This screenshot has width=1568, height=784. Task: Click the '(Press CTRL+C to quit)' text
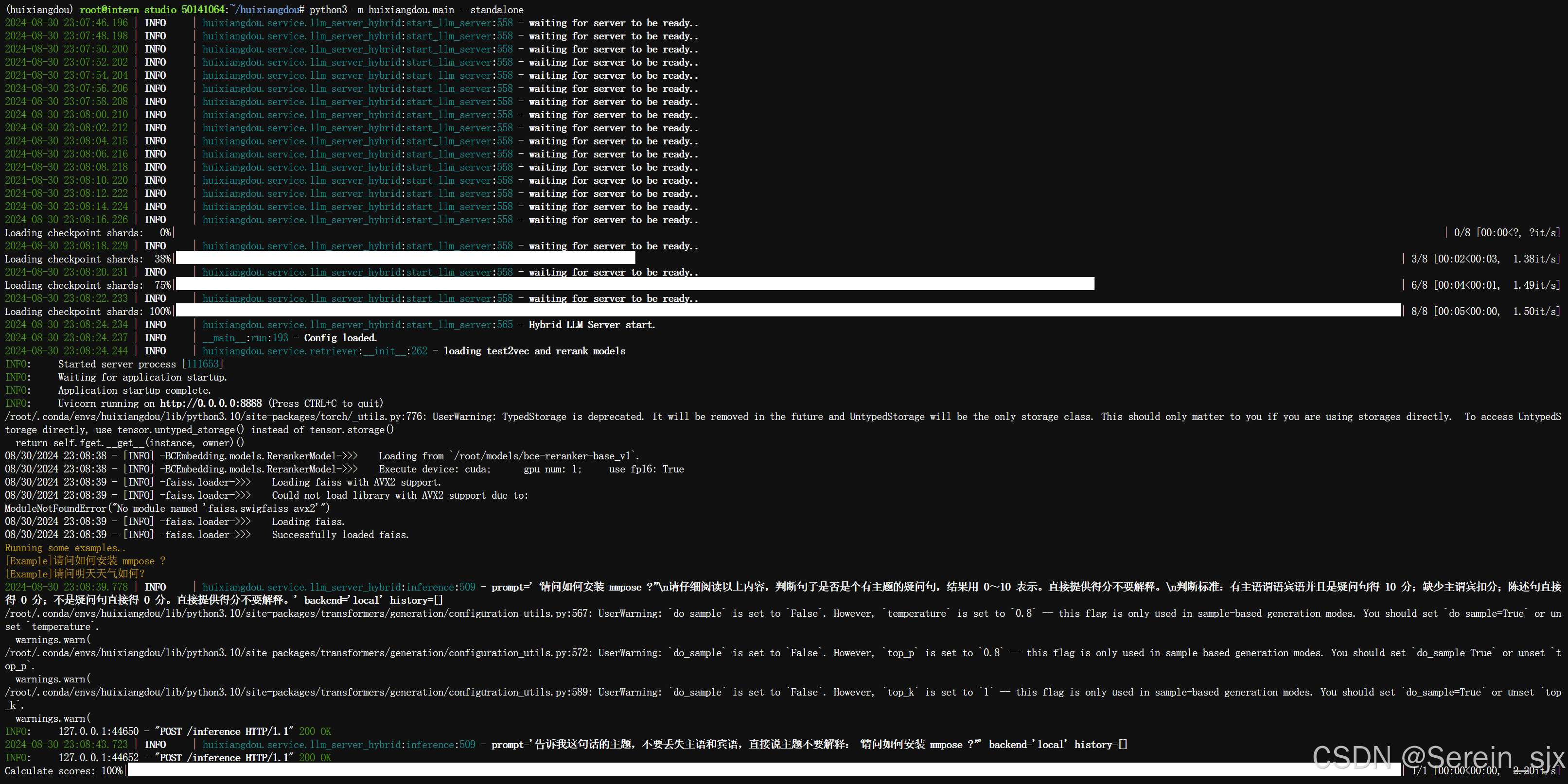pyautogui.click(x=326, y=403)
